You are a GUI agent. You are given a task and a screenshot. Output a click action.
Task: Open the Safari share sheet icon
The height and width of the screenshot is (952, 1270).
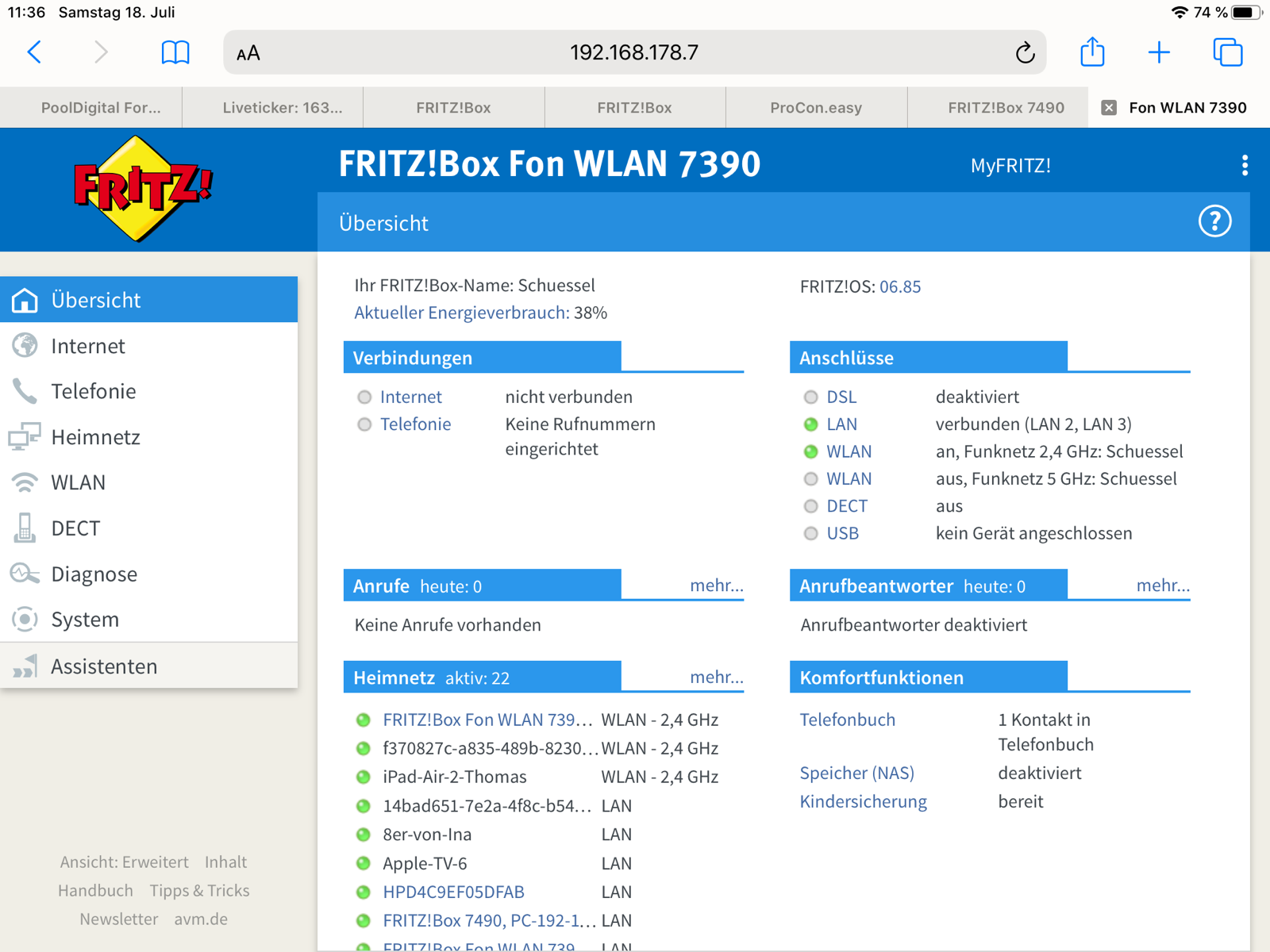pos(1093,52)
